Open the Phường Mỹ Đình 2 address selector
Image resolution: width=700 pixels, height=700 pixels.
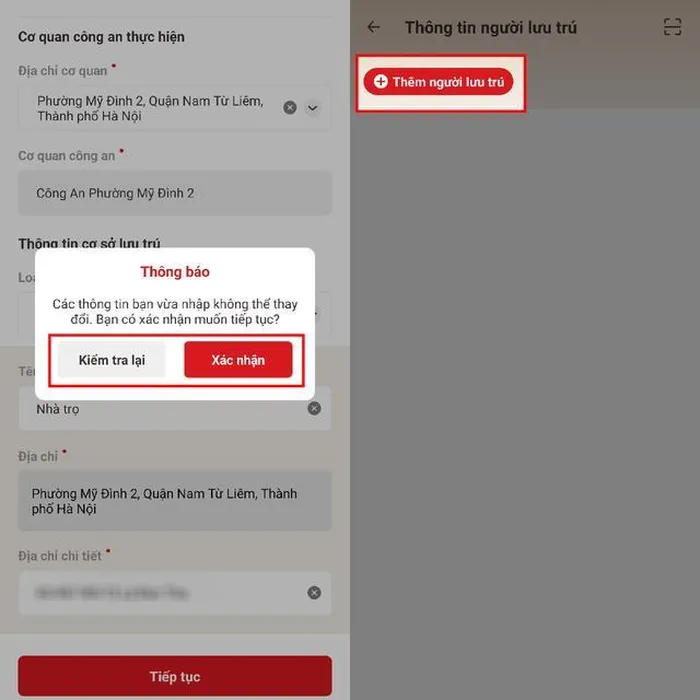coord(175,108)
